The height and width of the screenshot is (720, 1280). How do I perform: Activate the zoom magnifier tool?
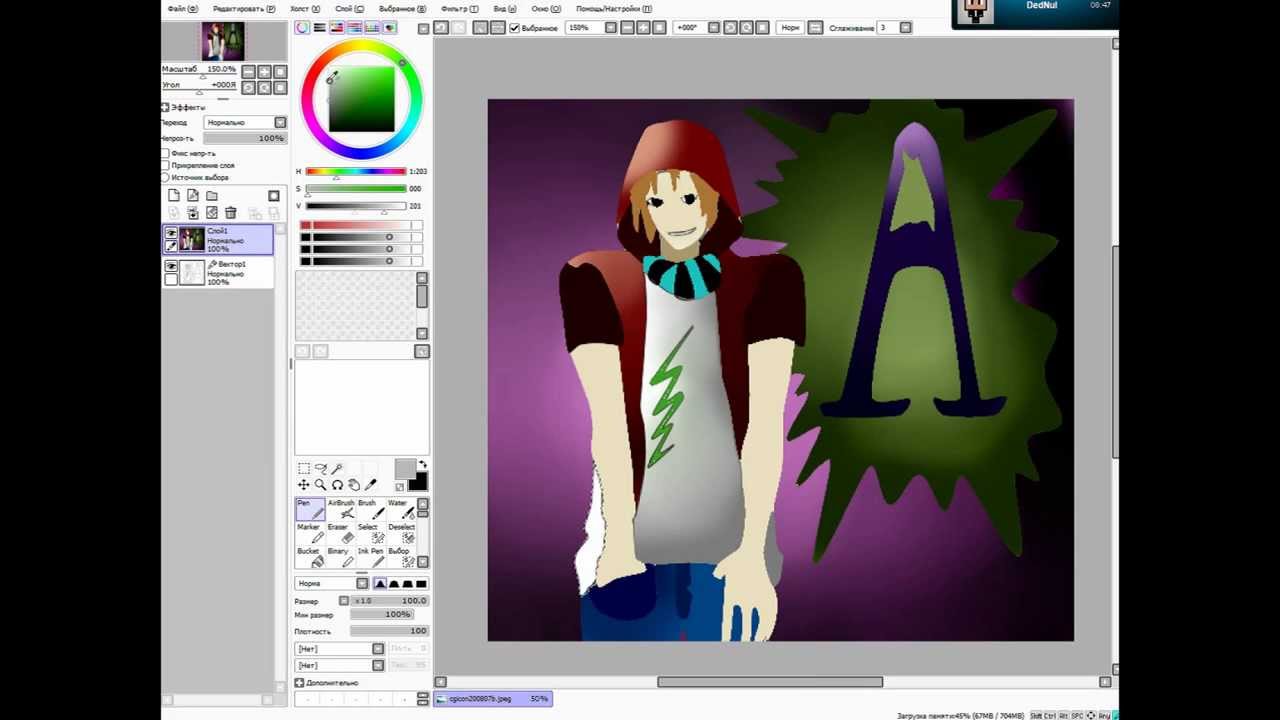click(x=320, y=485)
